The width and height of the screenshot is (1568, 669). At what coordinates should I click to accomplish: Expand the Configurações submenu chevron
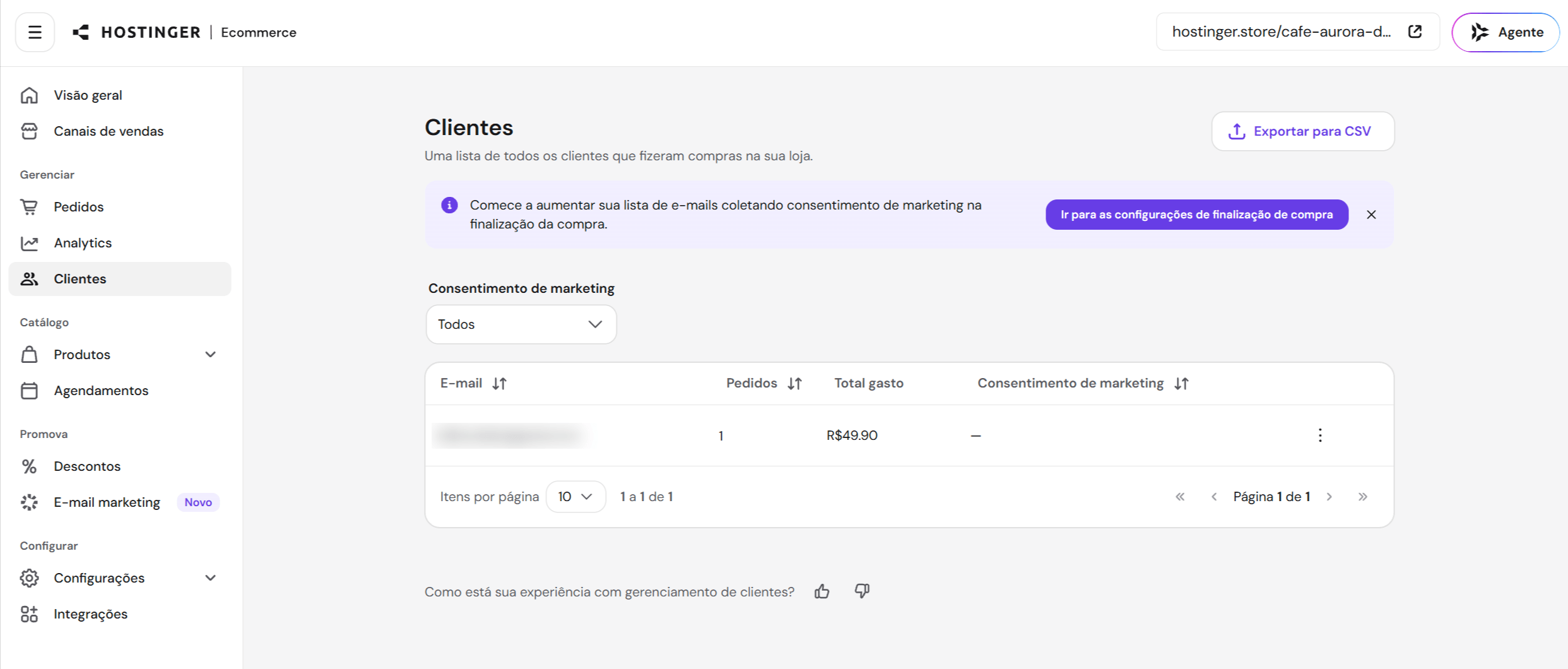point(211,578)
